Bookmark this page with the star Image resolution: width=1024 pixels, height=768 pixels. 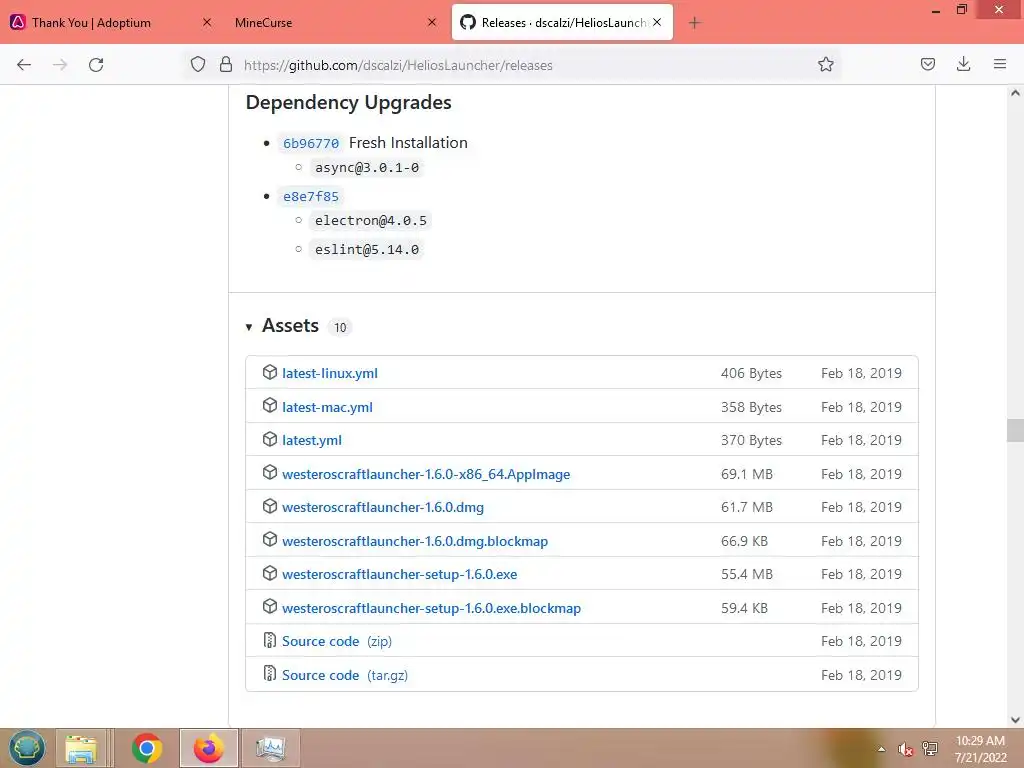(x=825, y=65)
